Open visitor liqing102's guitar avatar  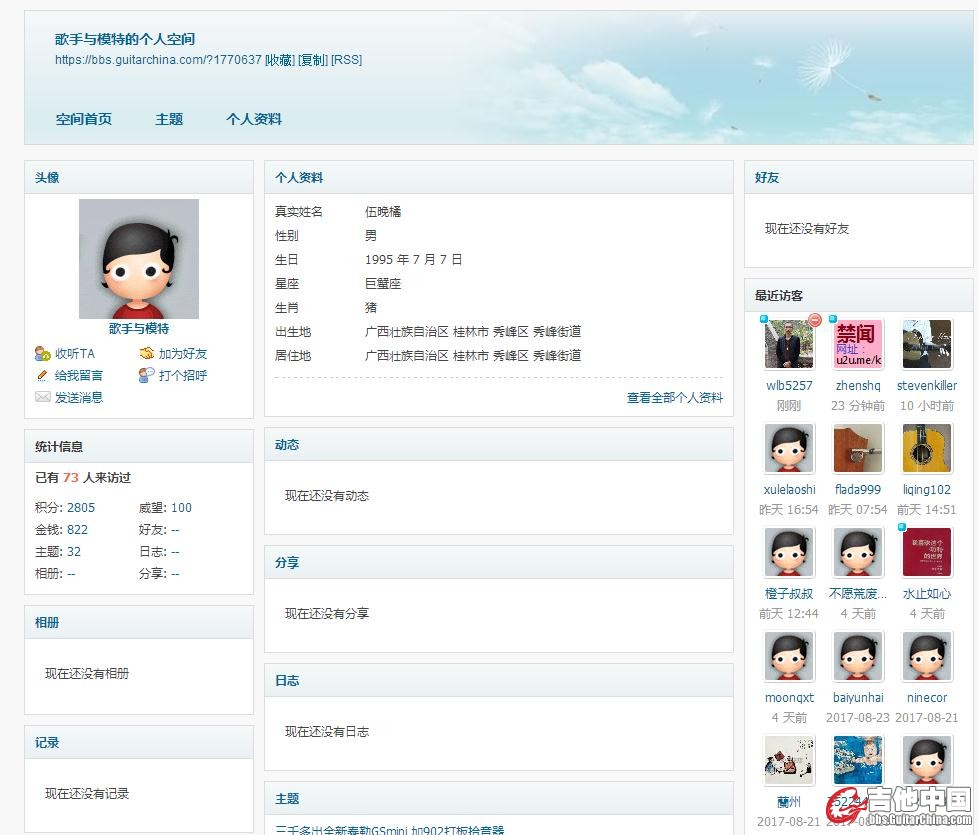(927, 449)
